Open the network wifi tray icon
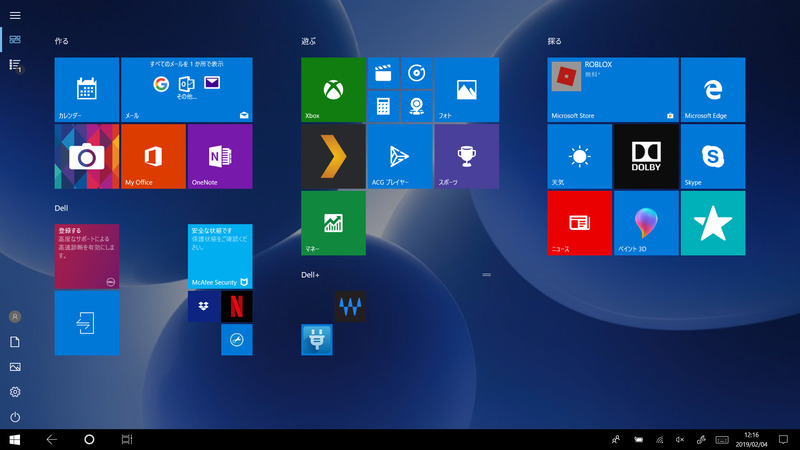The image size is (800, 450). point(660,439)
